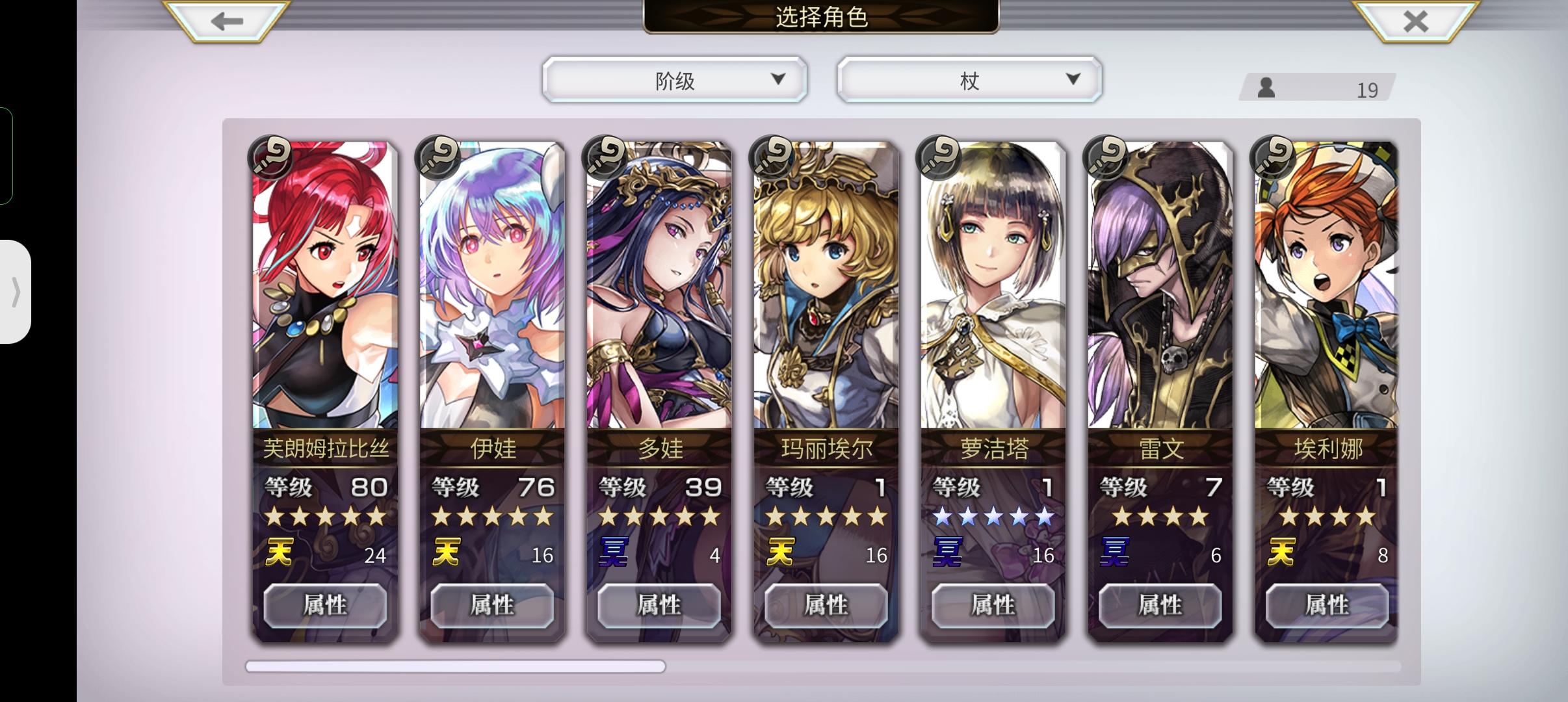
Task: Click the 天 element icon on 芙朗姆拉比丝
Action: 280,552
